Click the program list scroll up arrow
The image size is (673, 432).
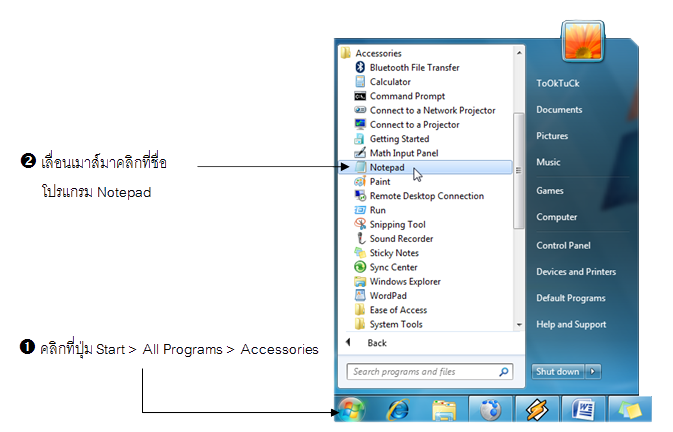point(519,53)
